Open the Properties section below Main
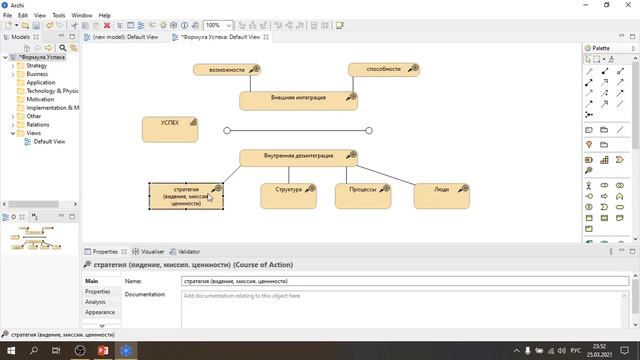Image resolution: width=640 pixels, height=360 pixels. [x=98, y=291]
